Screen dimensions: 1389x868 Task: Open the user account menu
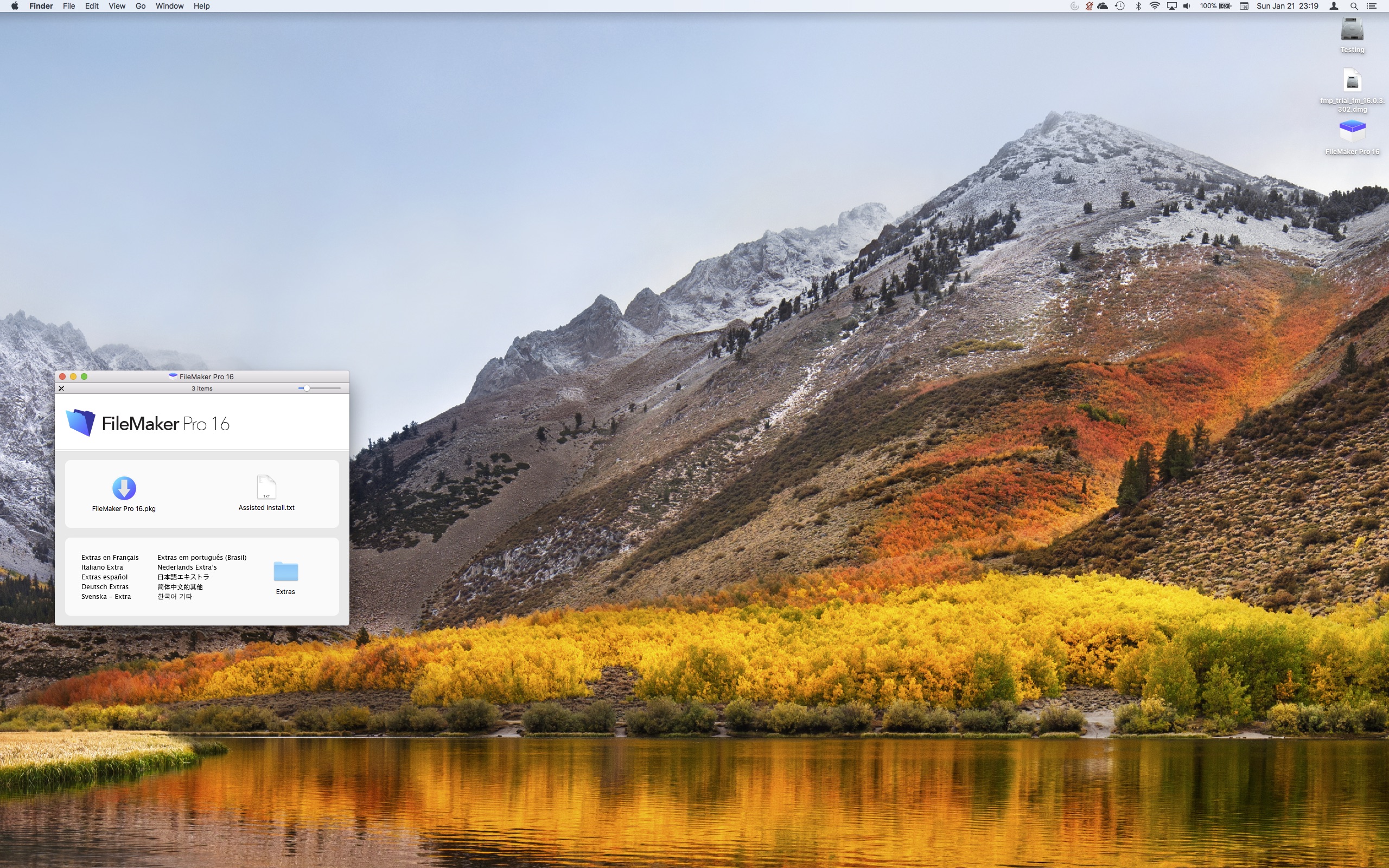point(1334,7)
